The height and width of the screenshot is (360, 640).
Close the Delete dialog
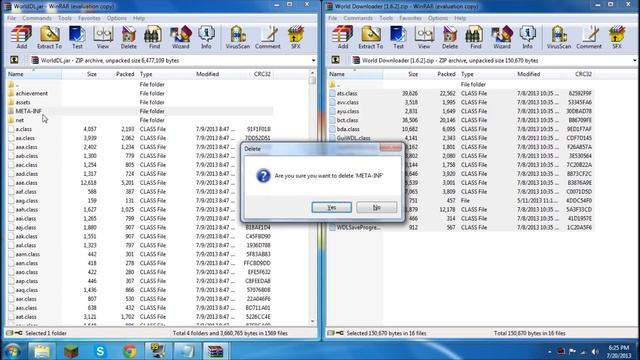391,148
